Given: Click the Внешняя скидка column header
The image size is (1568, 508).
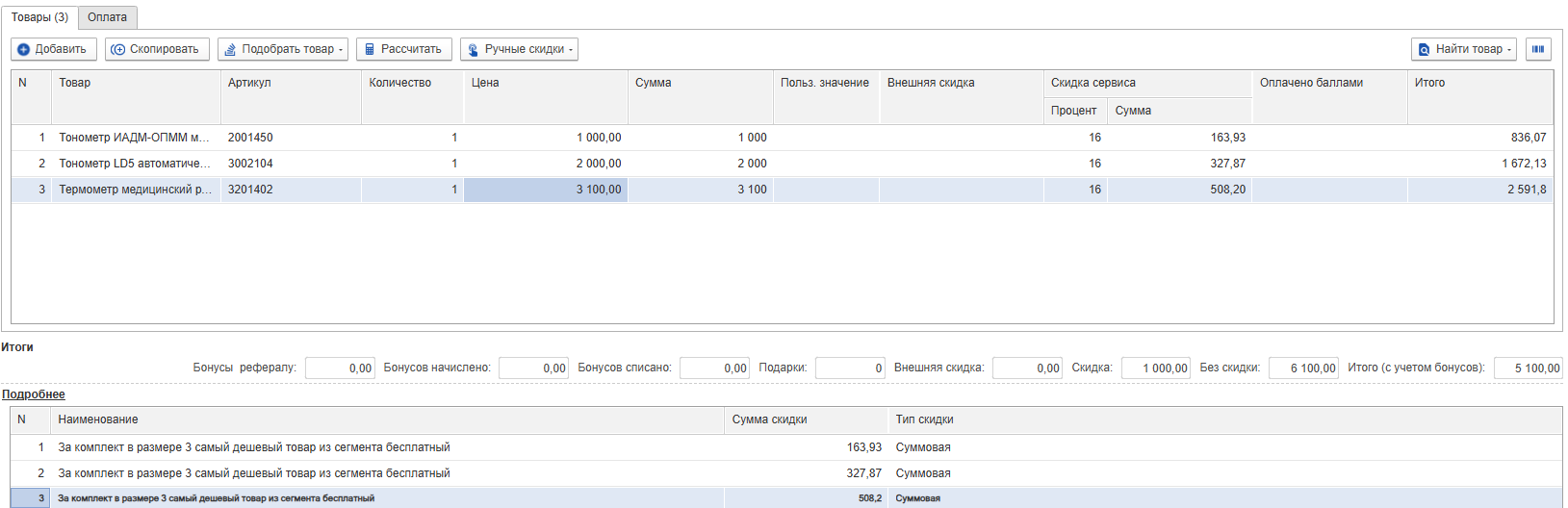Looking at the screenshot, I should [x=962, y=97].
